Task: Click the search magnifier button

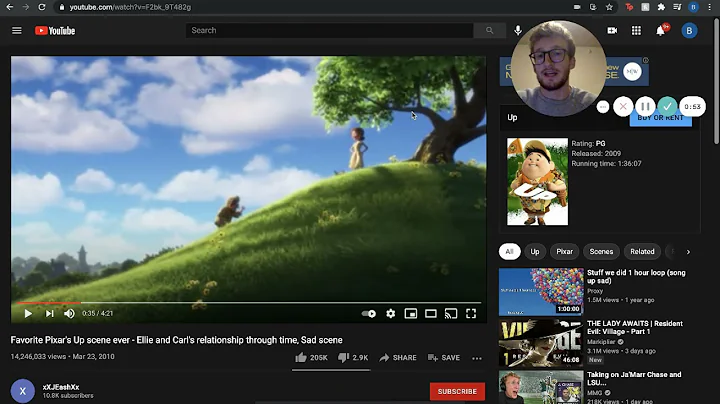Action: click(x=489, y=30)
